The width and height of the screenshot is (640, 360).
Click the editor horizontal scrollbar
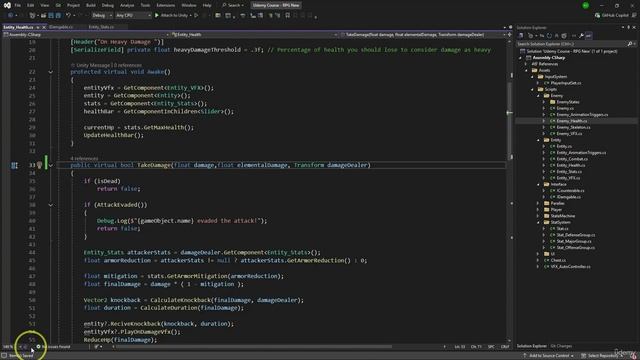253,347
